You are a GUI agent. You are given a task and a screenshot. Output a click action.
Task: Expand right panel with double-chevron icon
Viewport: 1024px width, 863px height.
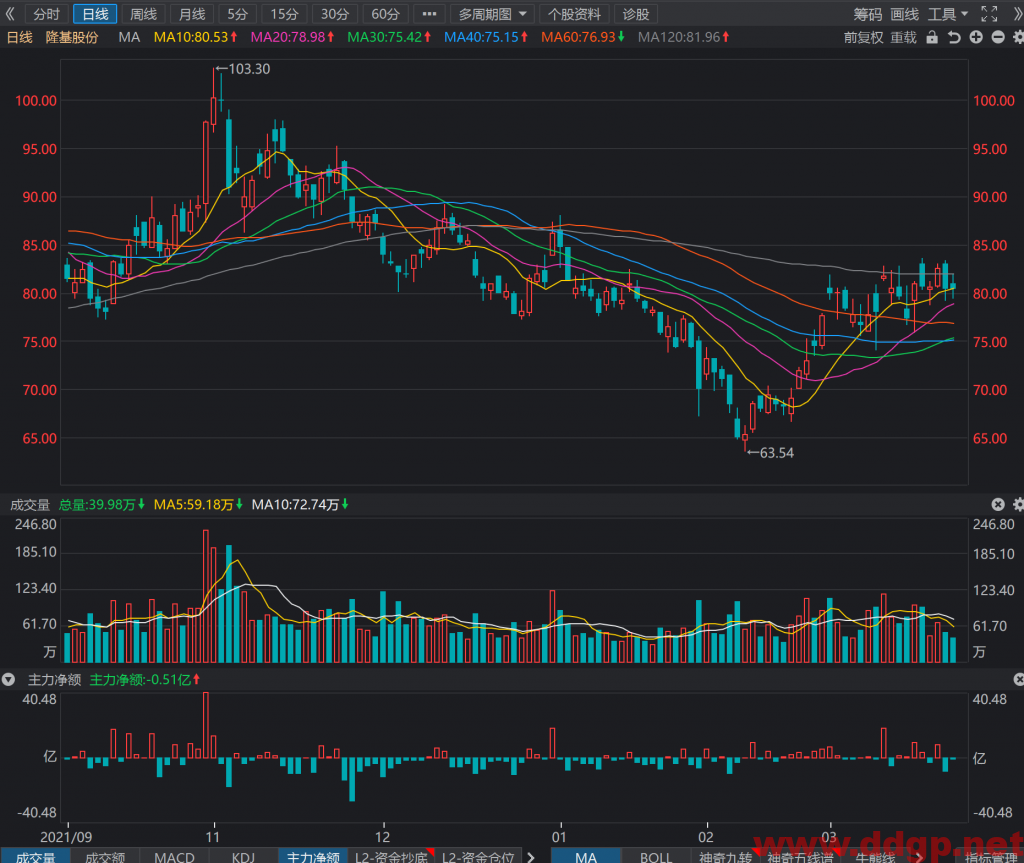click(x=1016, y=14)
